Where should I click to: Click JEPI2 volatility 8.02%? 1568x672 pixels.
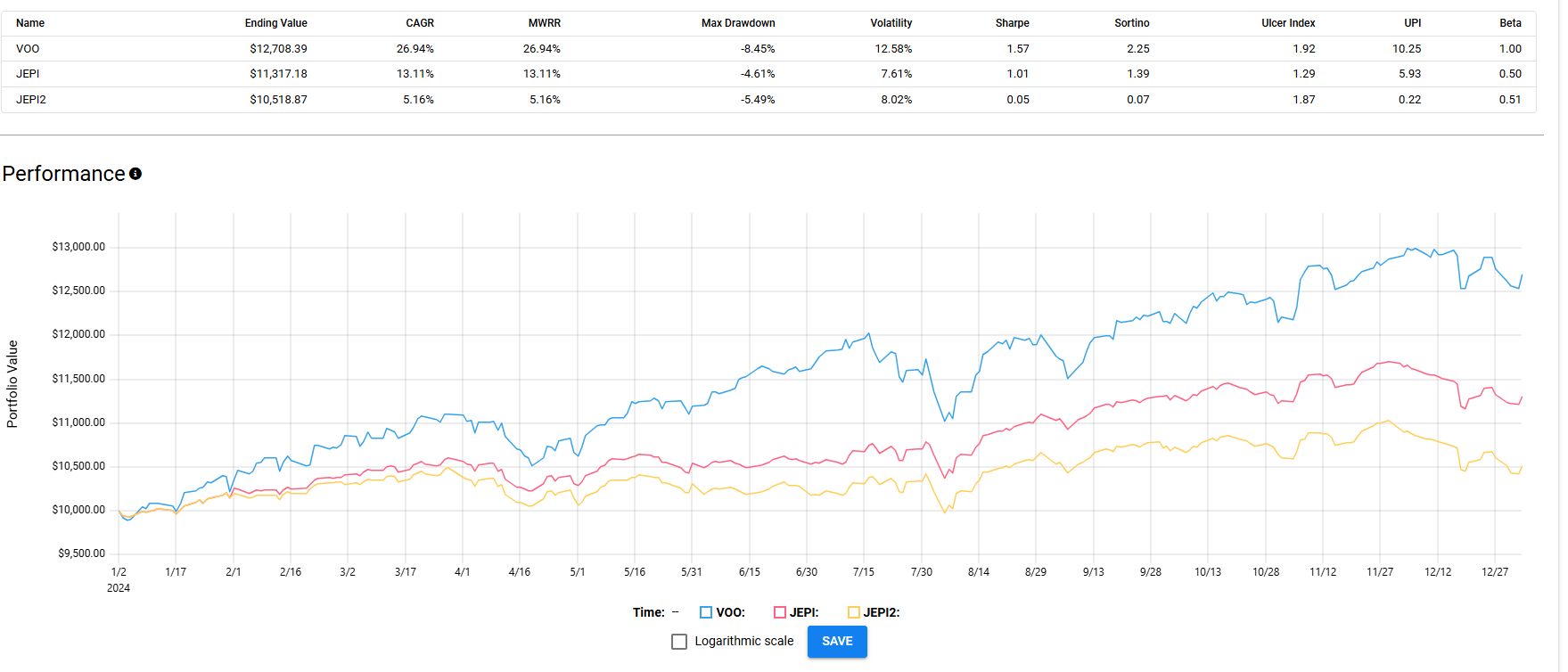pyautogui.click(x=897, y=100)
